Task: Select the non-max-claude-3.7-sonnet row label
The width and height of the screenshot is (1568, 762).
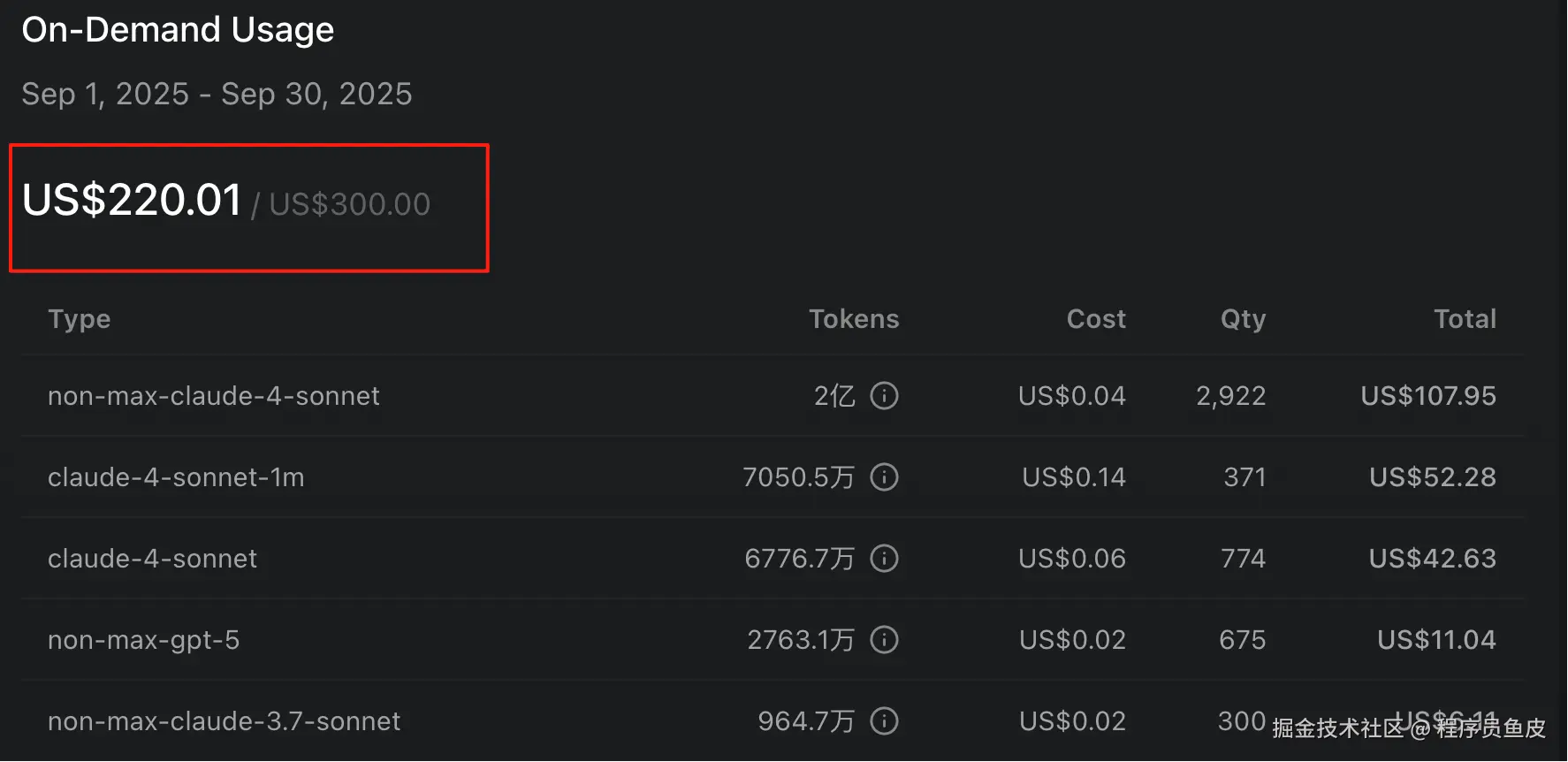Action: tap(224, 721)
